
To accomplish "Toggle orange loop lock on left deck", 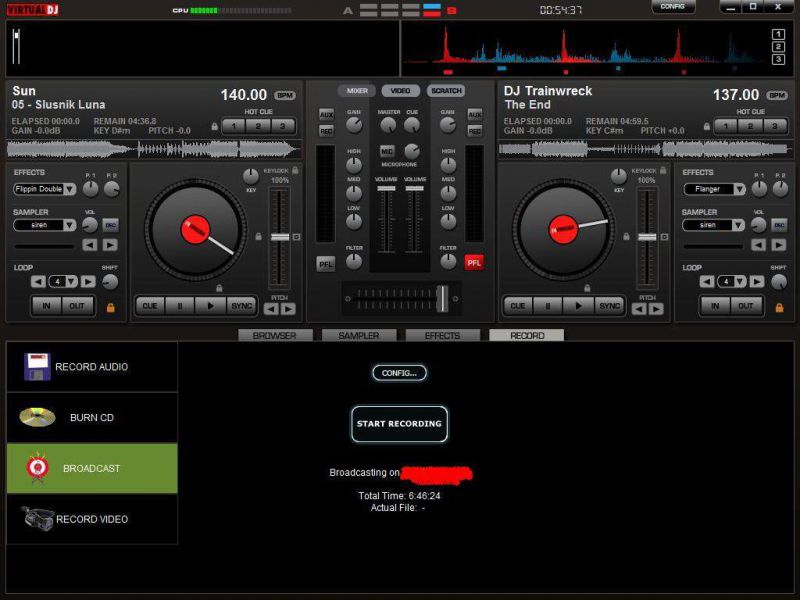I will pos(110,307).
